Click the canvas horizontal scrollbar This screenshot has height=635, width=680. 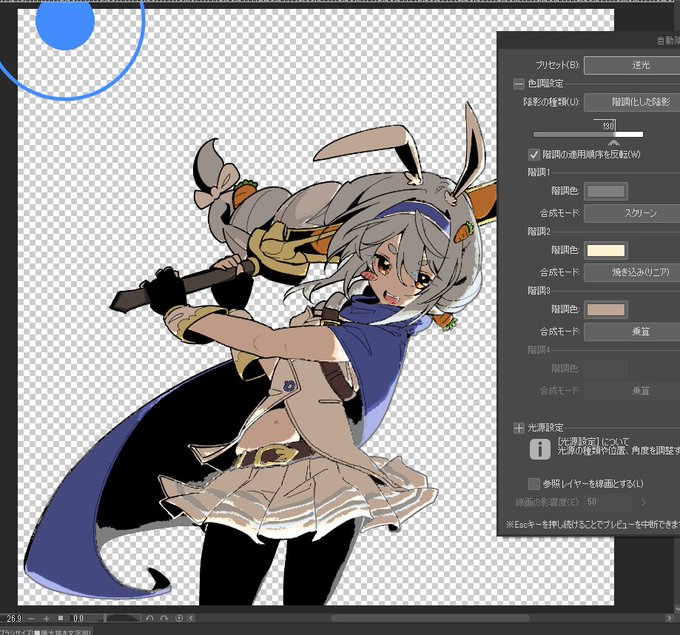430,618
